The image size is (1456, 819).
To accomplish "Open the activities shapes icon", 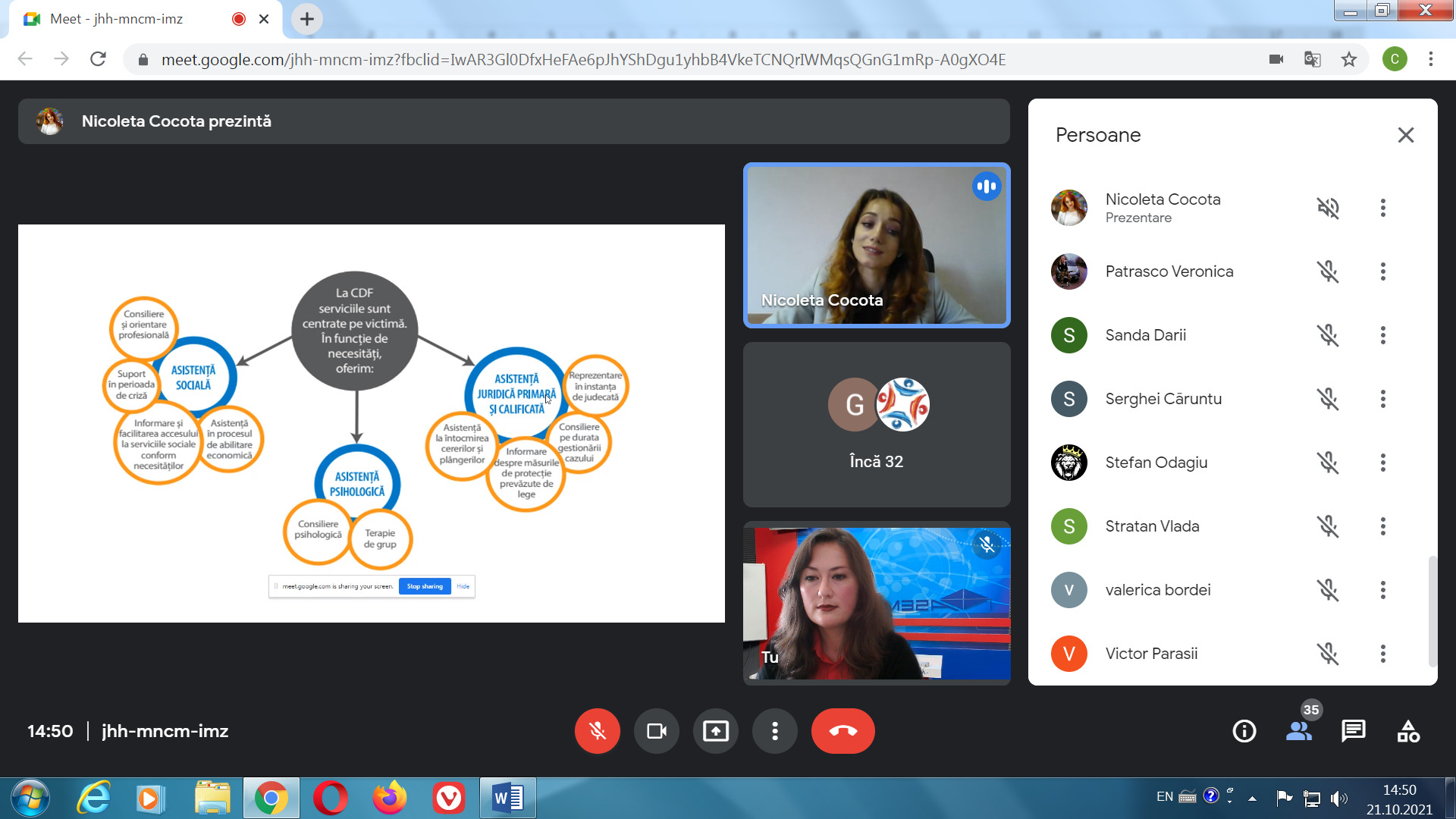I will click(x=1408, y=731).
